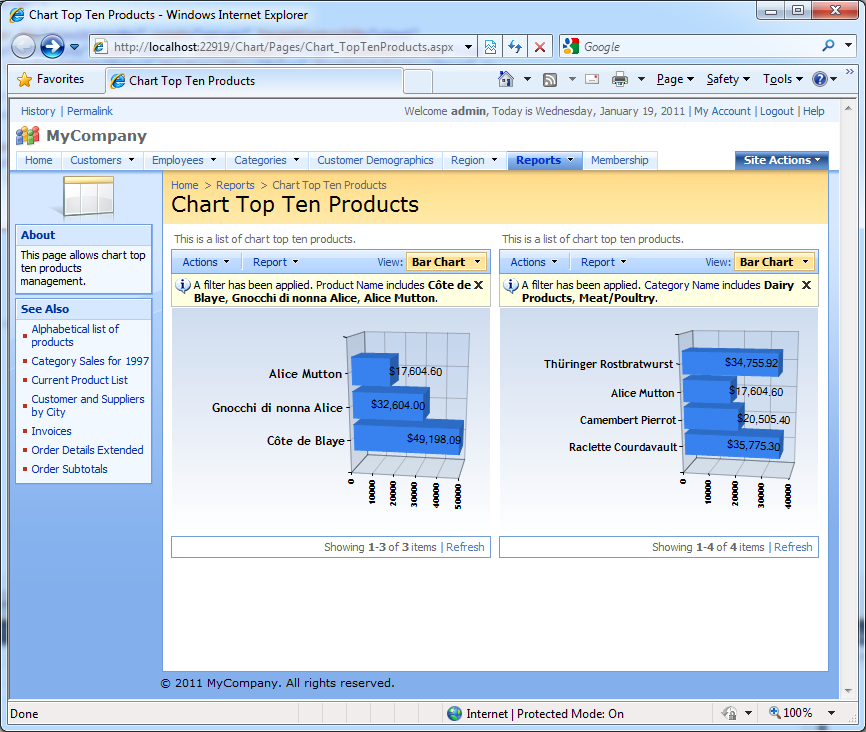Open the Membership menu item
The width and height of the screenshot is (866, 732).
pyautogui.click(x=620, y=160)
